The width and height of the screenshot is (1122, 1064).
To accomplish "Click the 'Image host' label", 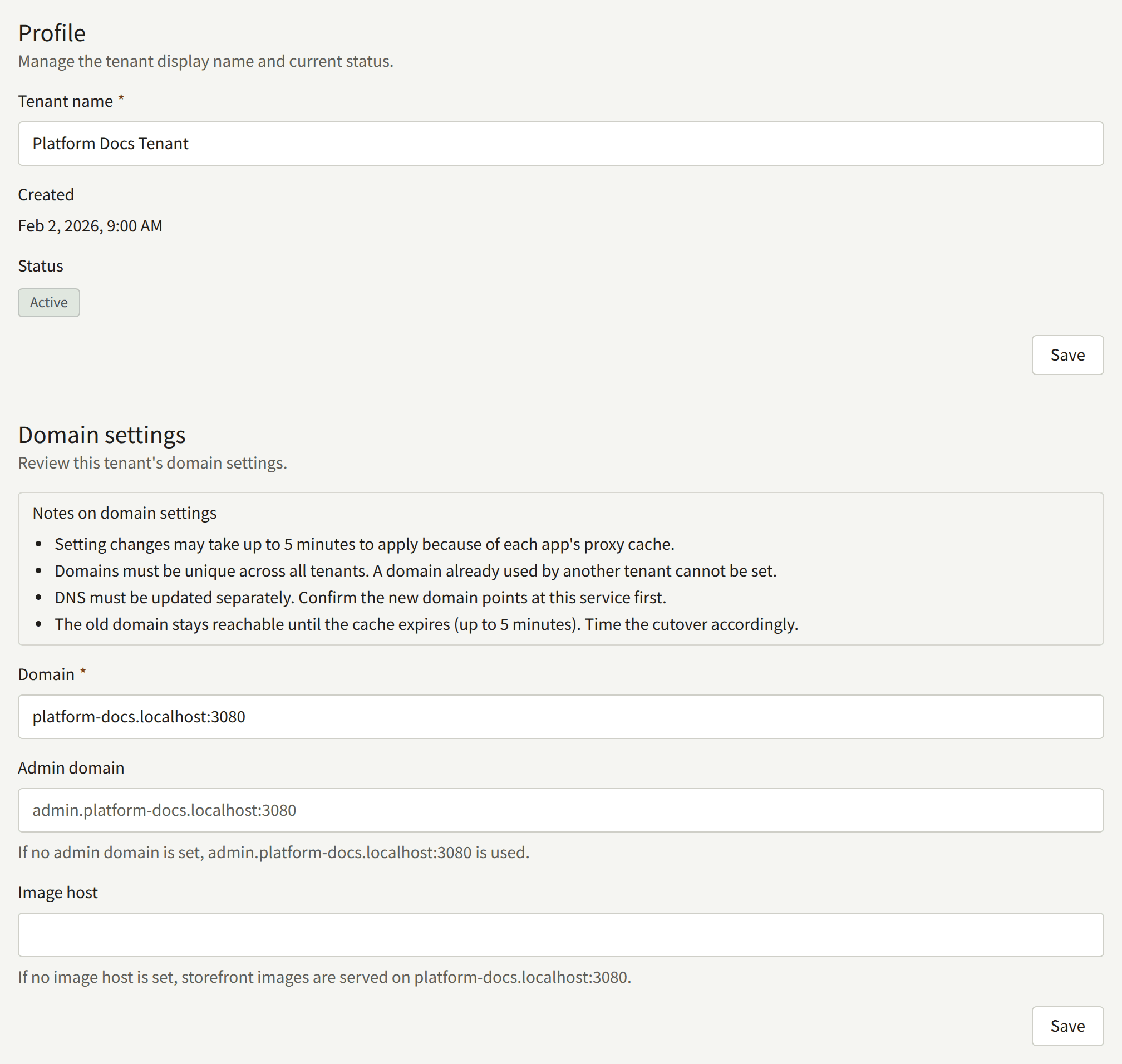I will (x=58, y=893).
